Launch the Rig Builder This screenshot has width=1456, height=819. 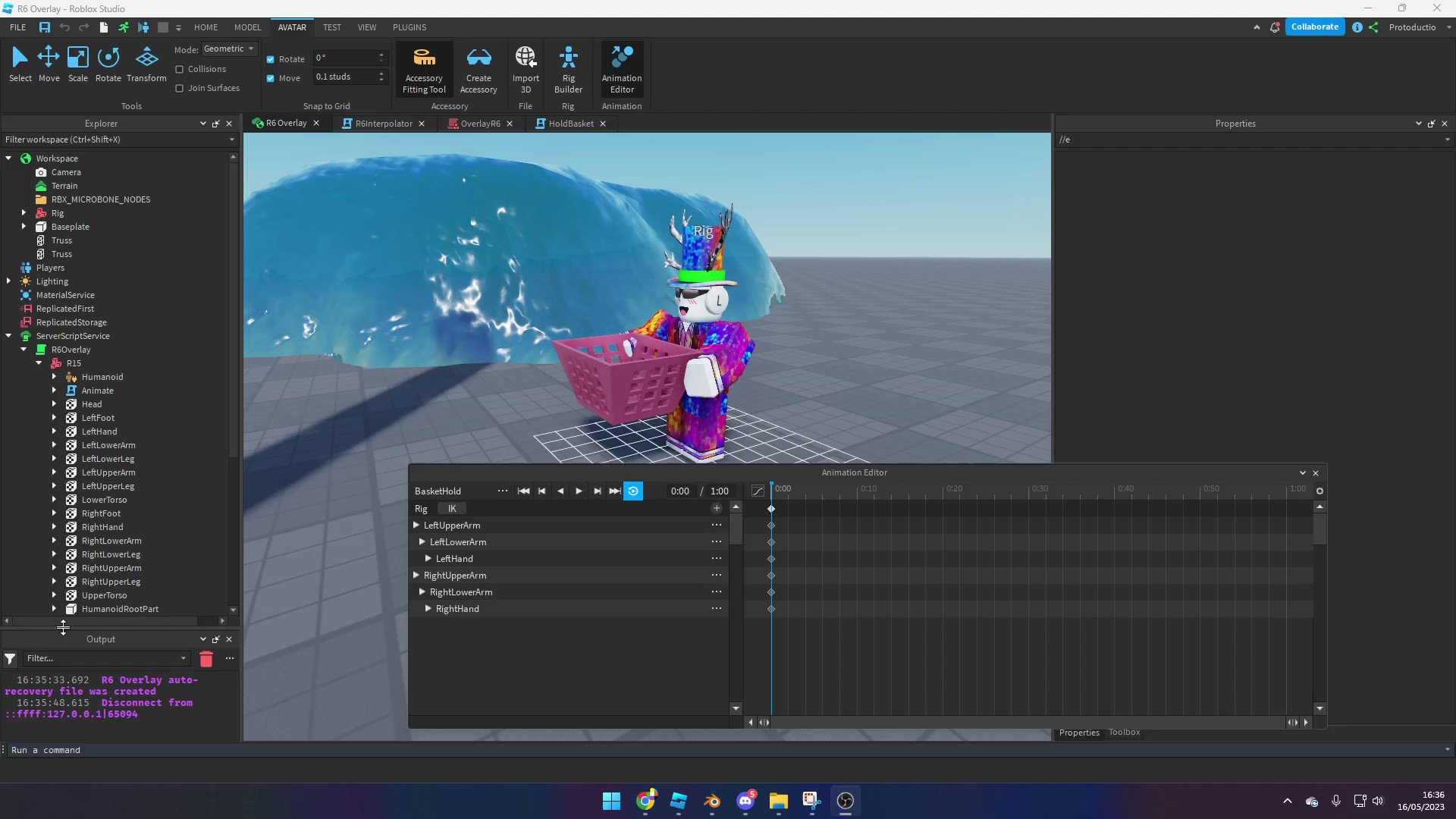click(x=568, y=68)
